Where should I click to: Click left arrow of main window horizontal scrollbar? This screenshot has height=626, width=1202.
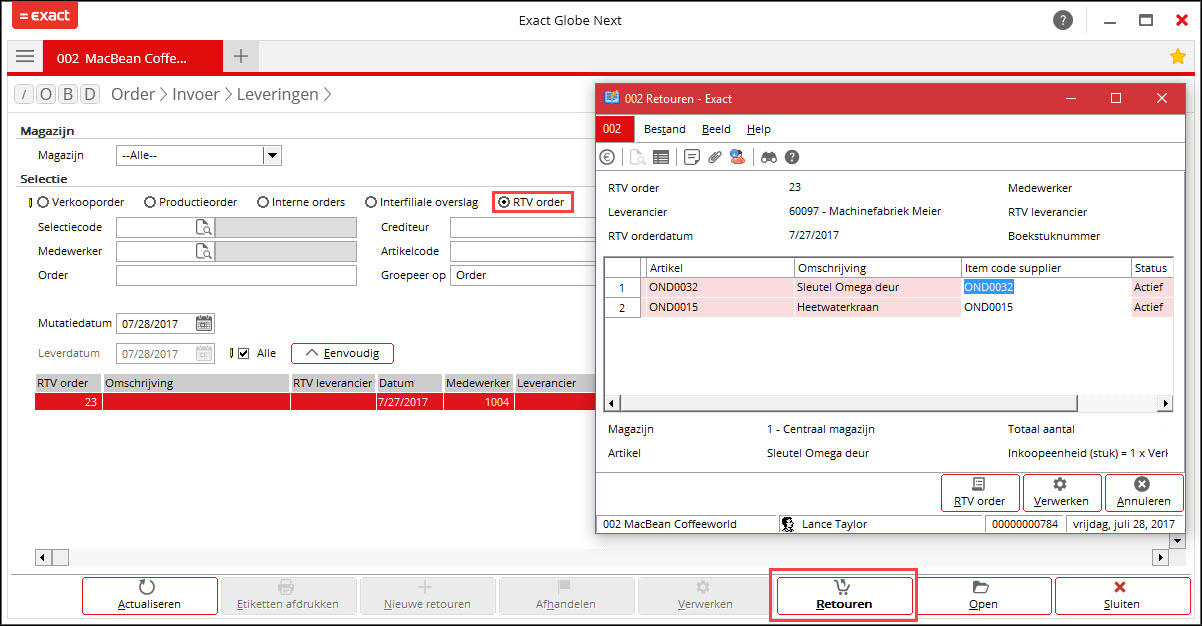[43, 557]
